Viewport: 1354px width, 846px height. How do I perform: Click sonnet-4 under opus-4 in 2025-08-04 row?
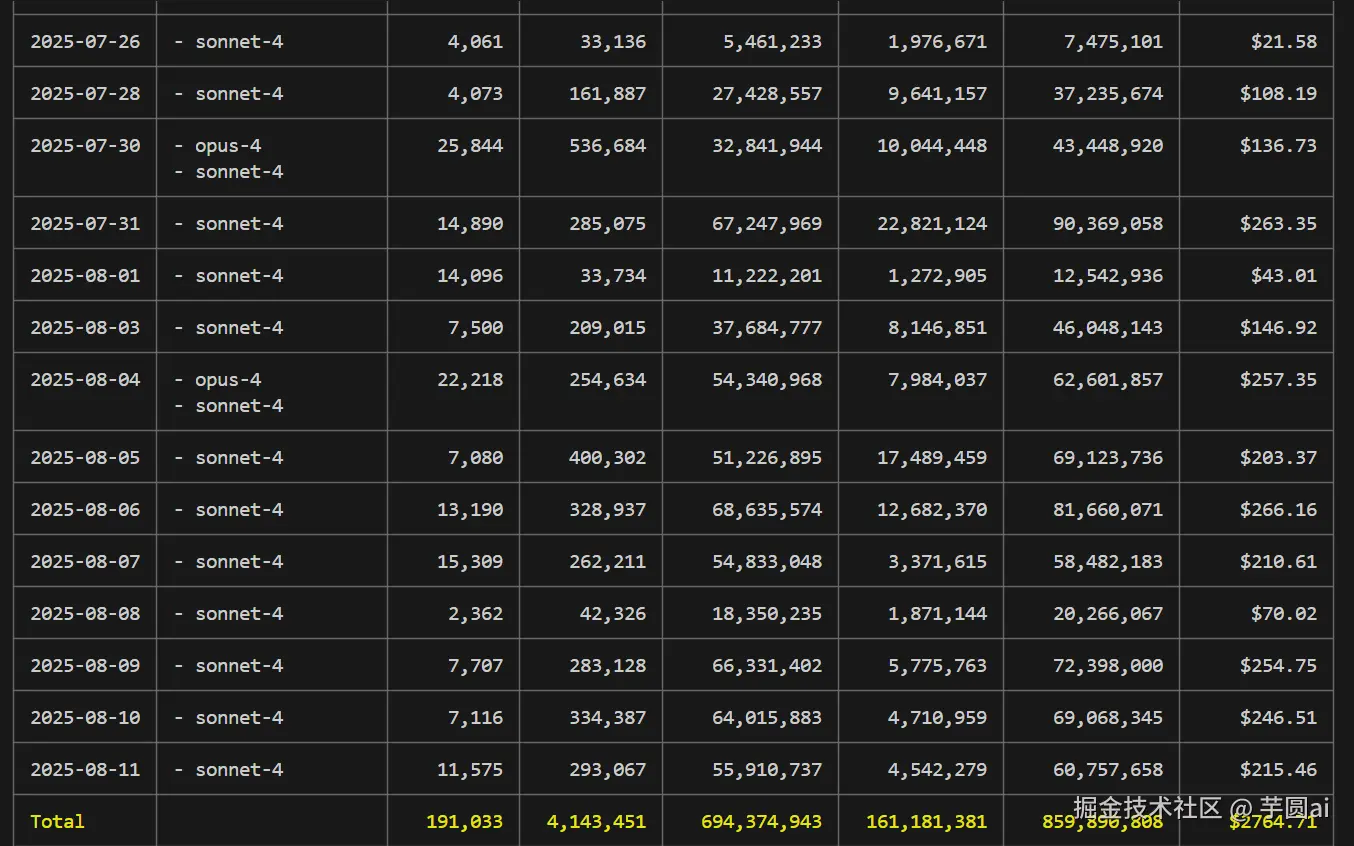(x=239, y=406)
